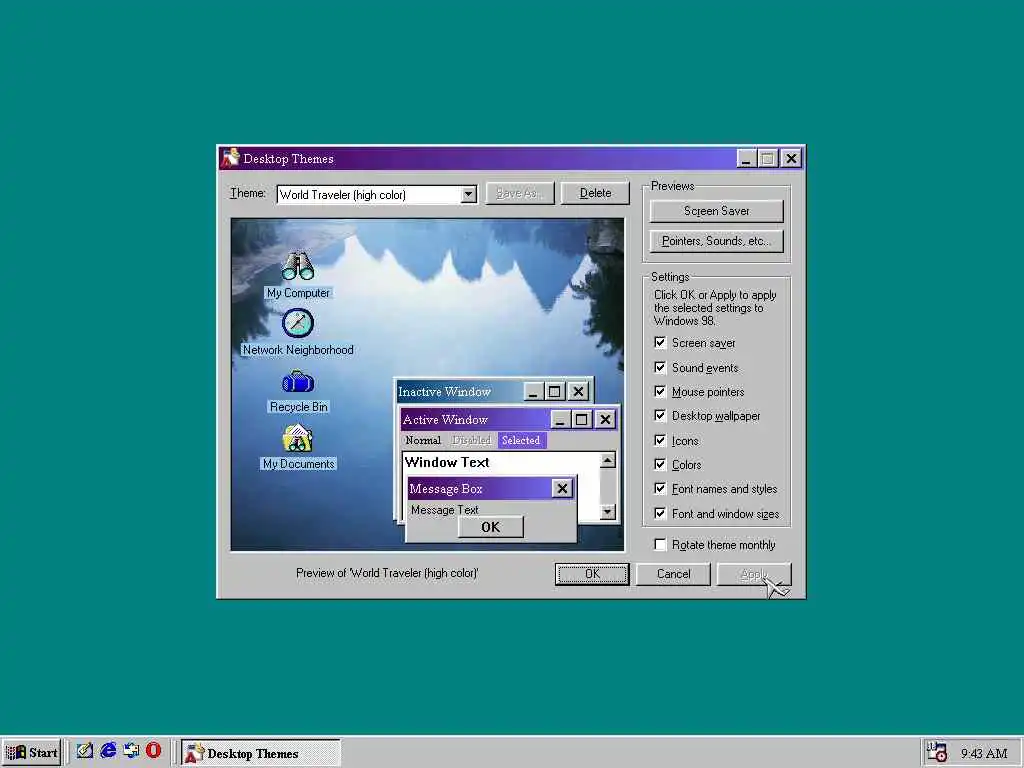1024x768 pixels.
Task: Click OK in the preview Message Box
Action: pyautogui.click(x=490, y=527)
